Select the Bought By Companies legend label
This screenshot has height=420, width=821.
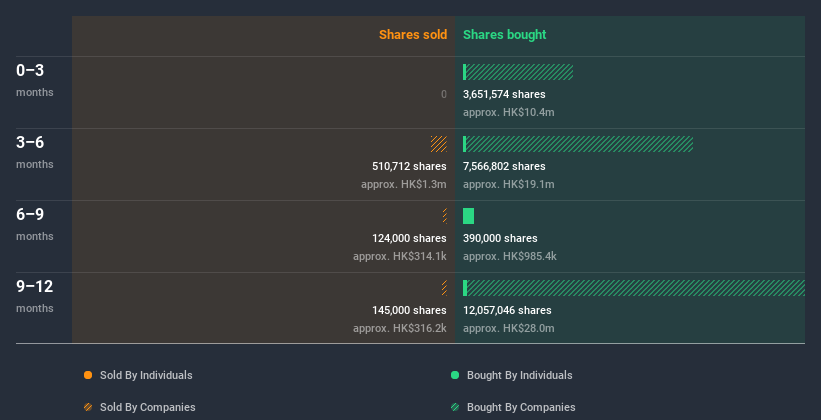pos(521,407)
